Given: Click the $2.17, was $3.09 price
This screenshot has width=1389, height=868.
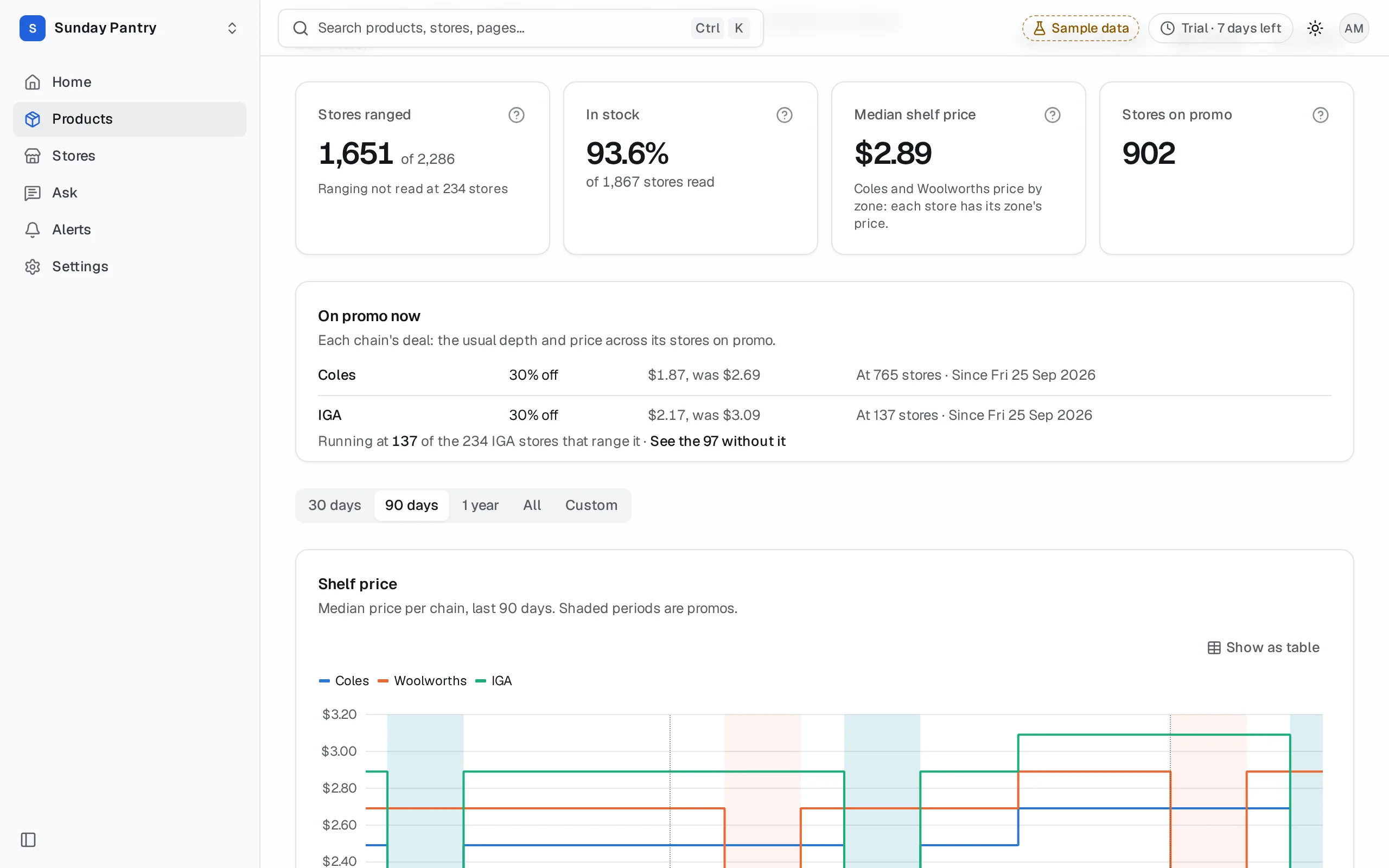Looking at the screenshot, I should tap(704, 415).
